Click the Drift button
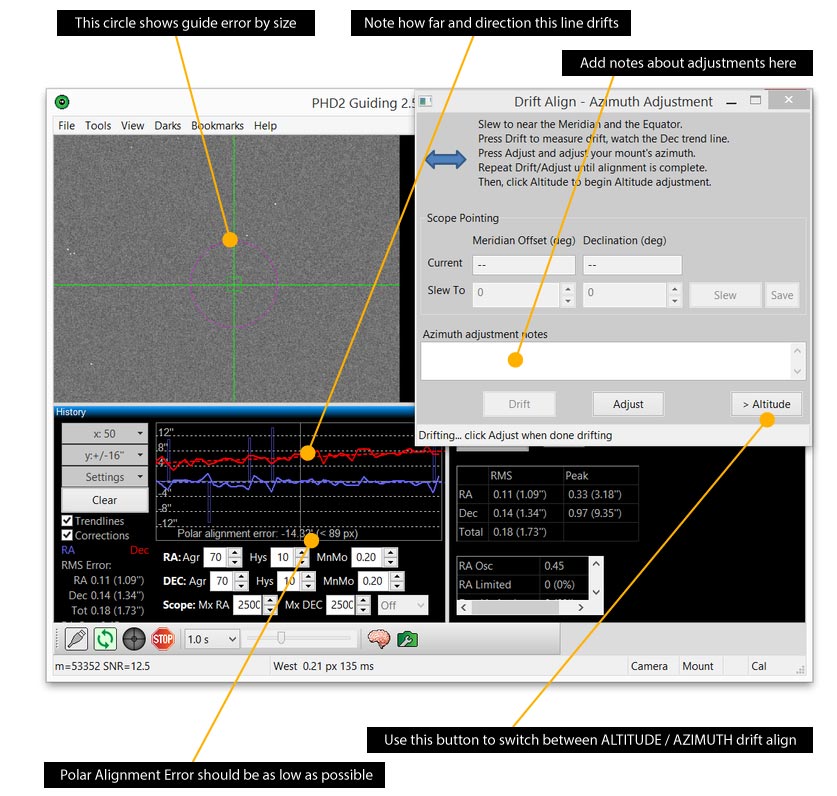 (519, 404)
